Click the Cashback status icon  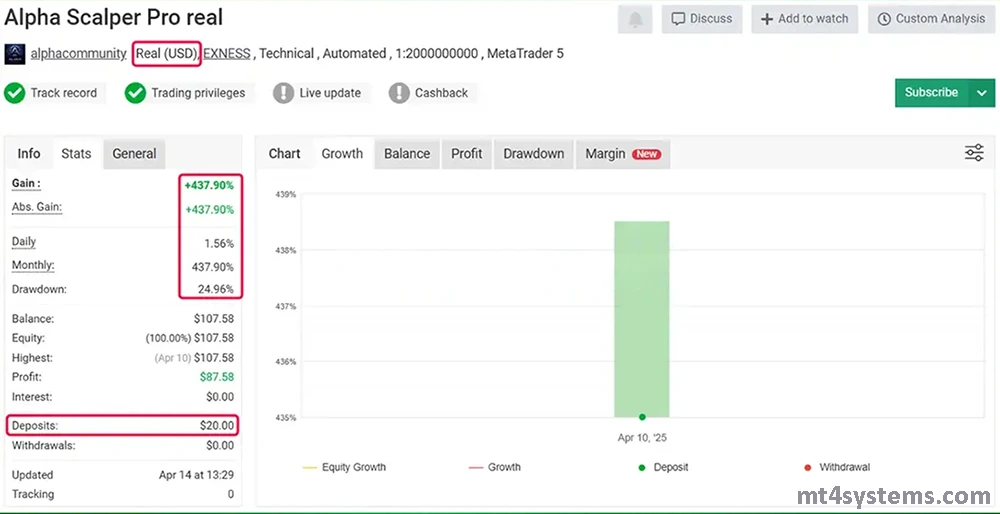click(x=399, y=93)
